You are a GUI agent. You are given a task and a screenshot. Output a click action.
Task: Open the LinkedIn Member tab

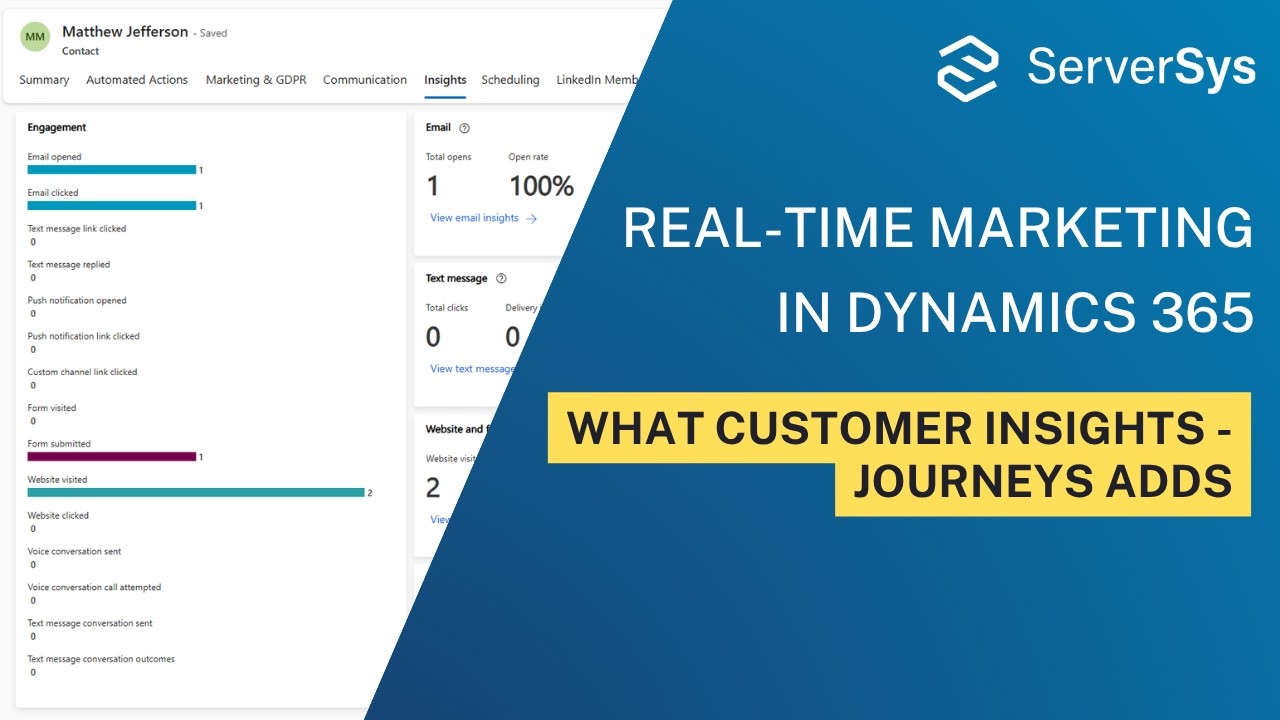click(598, 80)
